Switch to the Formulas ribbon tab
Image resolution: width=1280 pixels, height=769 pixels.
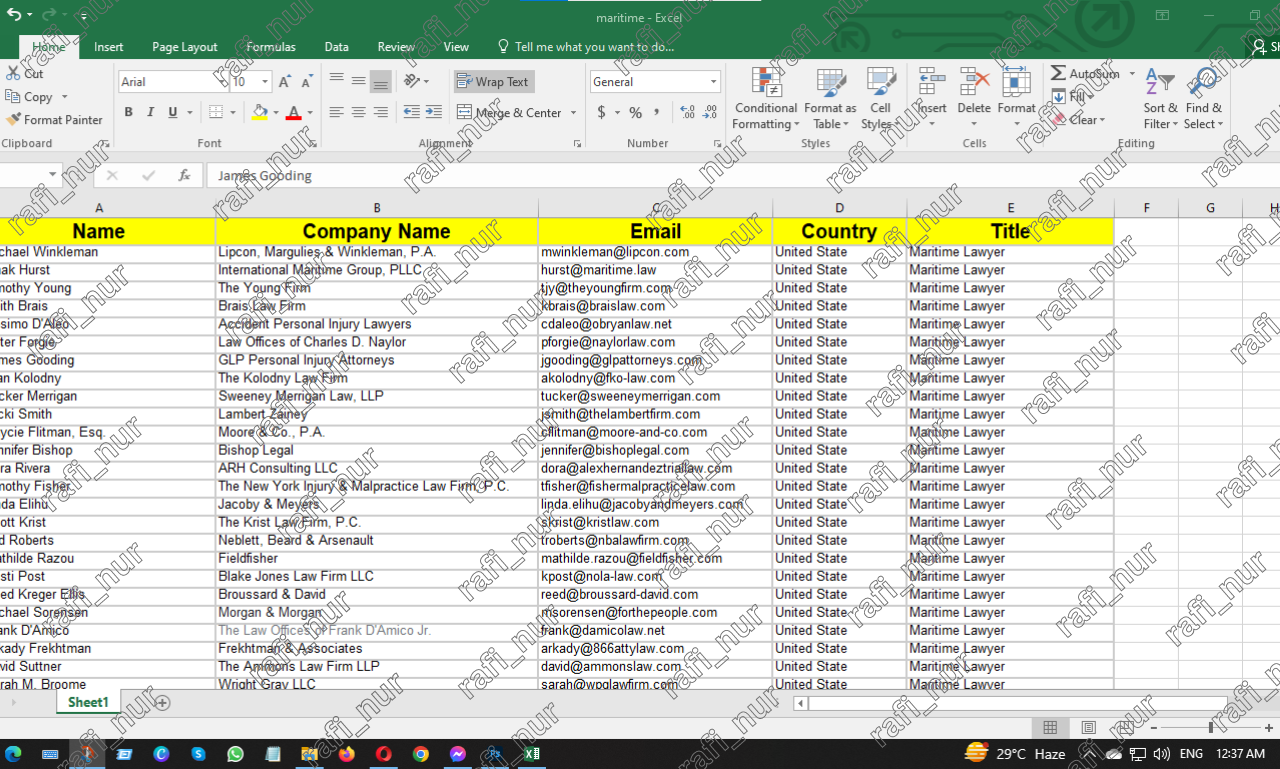[x=269, y=46]
